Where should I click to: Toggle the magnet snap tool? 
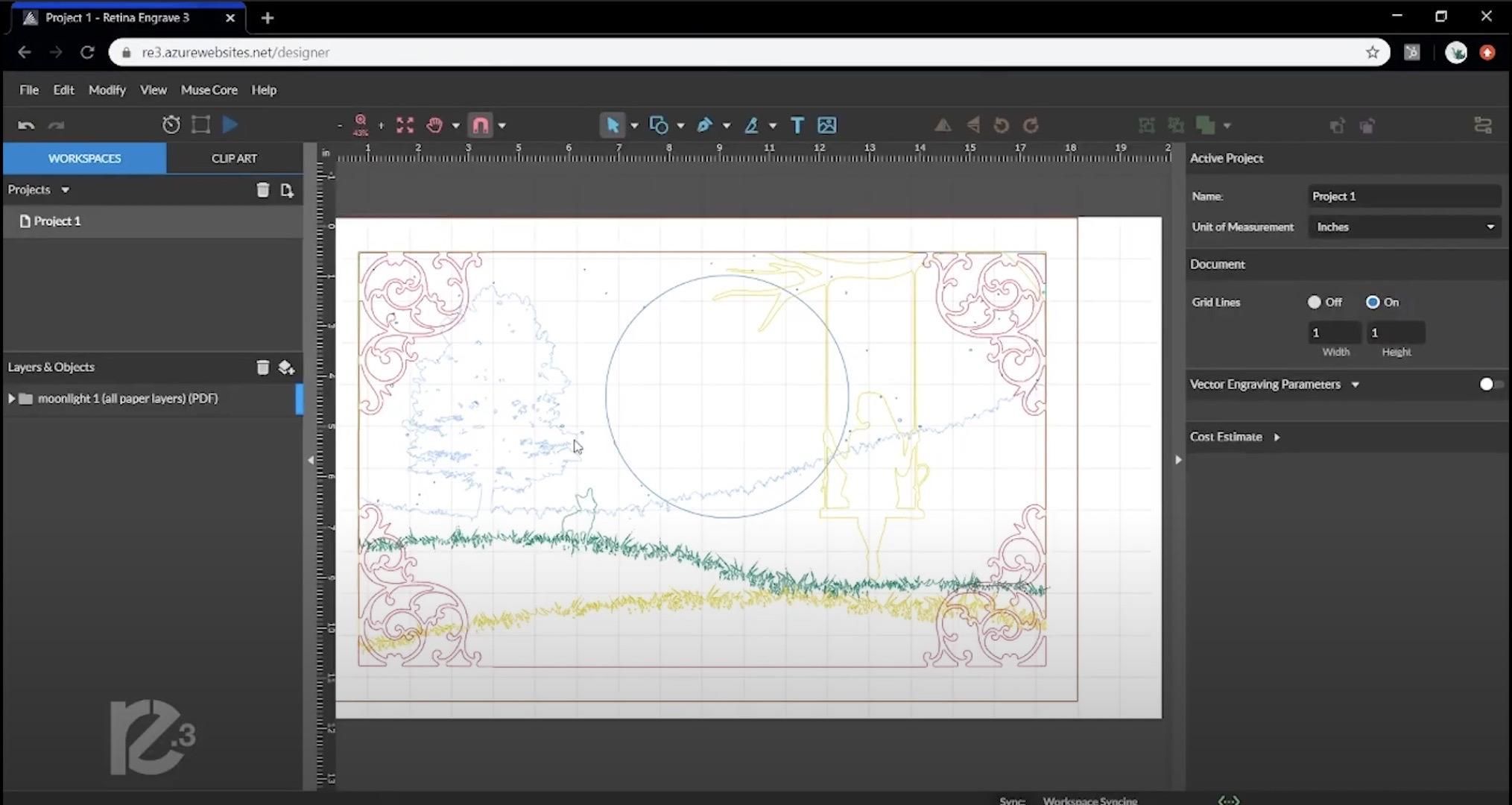pyautogui.click(x=481, y=125)
